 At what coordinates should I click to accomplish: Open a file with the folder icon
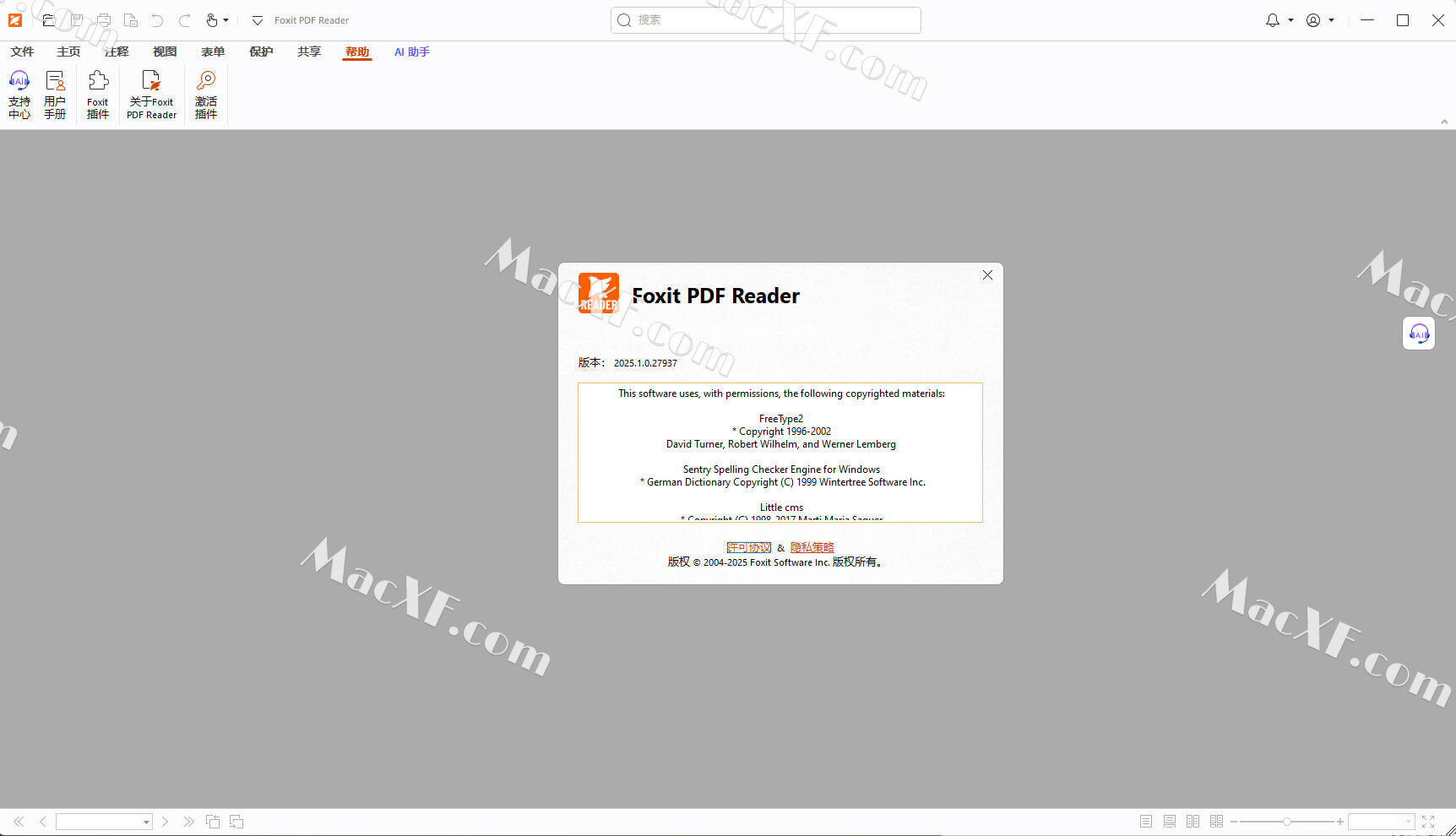(x=48, y=20)
